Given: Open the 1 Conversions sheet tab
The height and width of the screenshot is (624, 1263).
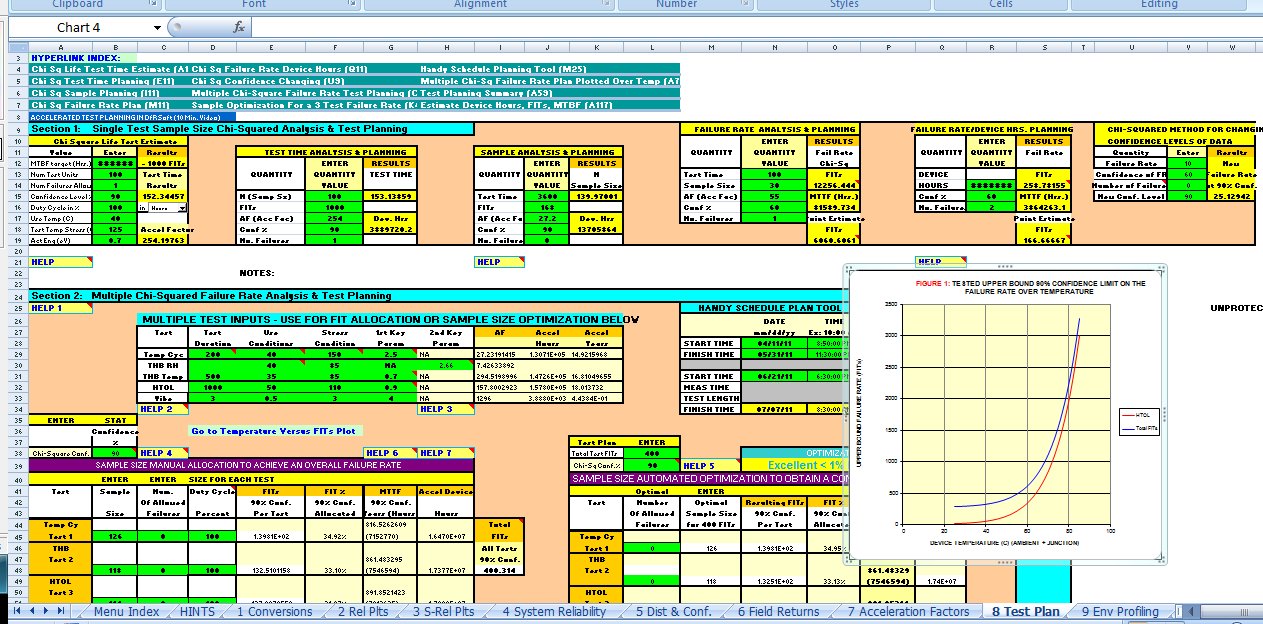Looking at the screenshot, I should tap(273, 611).
